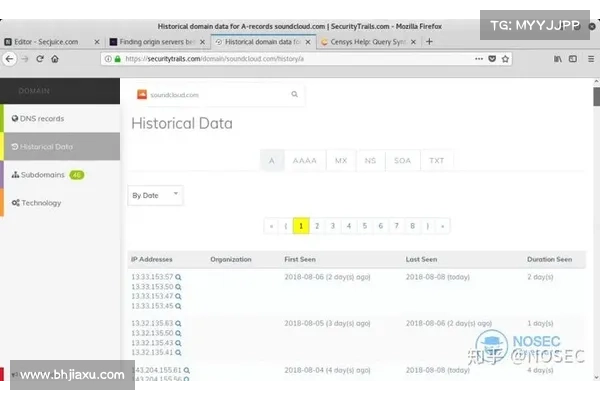This screenshot has height=400, width=600.
Task: Select the AAAA record type tab
Action: tap(305, 161)
